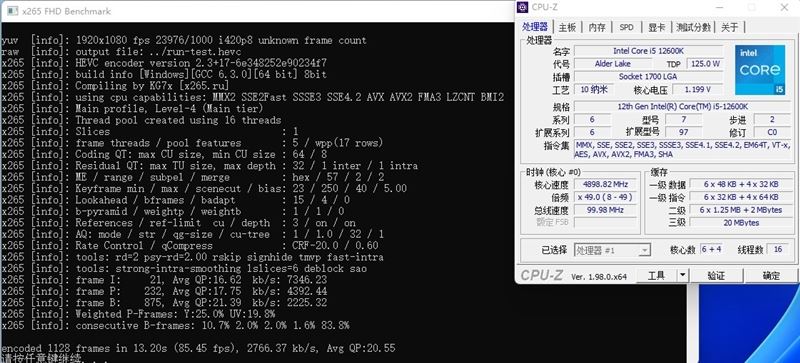
Task: Open the 测试分数 benchmark tab
Action: point(693,27)
